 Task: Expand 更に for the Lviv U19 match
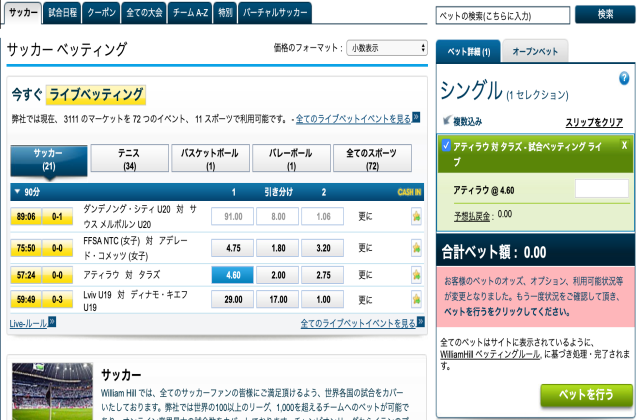[x=365, y=300]
